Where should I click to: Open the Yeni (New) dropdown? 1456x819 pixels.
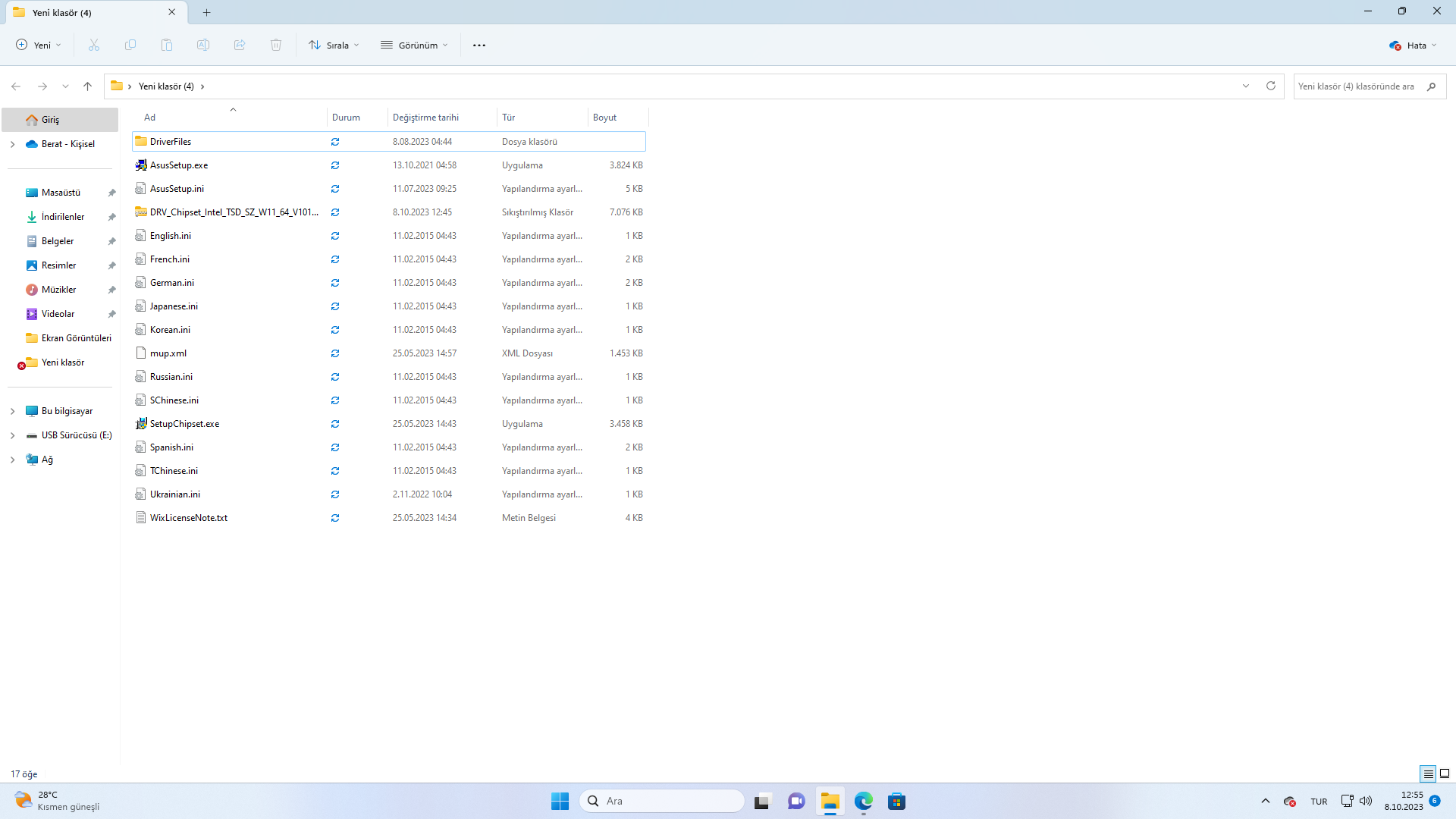39,45
